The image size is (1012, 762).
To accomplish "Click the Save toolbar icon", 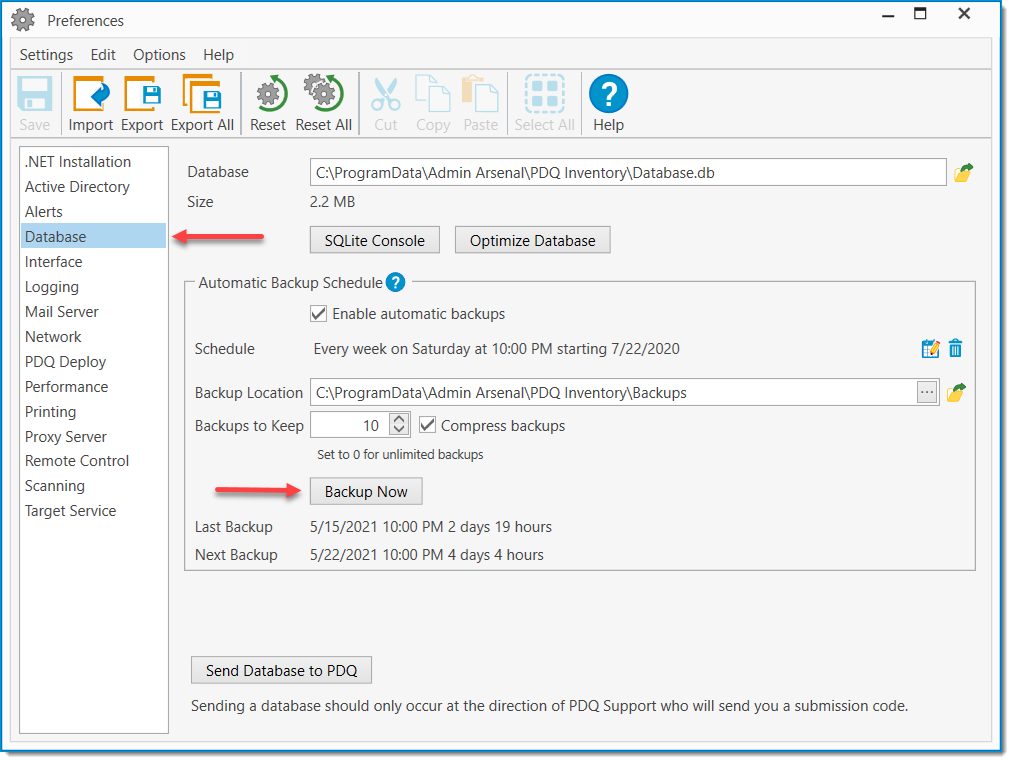I will (x=34, y=103).
